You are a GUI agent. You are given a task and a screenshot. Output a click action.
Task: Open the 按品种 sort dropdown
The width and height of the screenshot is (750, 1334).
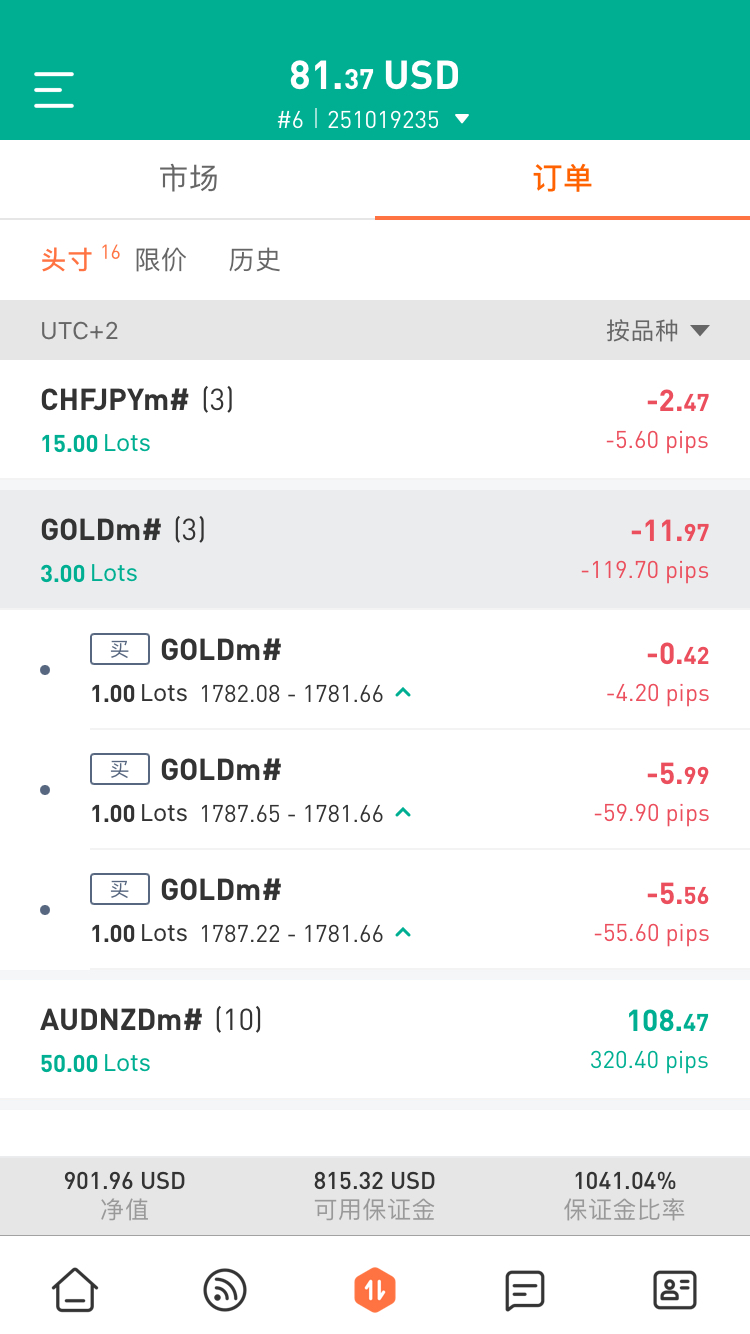coord(657,330)
